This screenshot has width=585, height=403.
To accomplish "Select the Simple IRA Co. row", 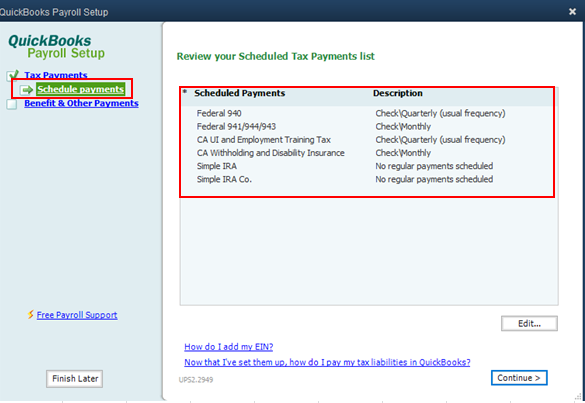I will coord(367,179).
